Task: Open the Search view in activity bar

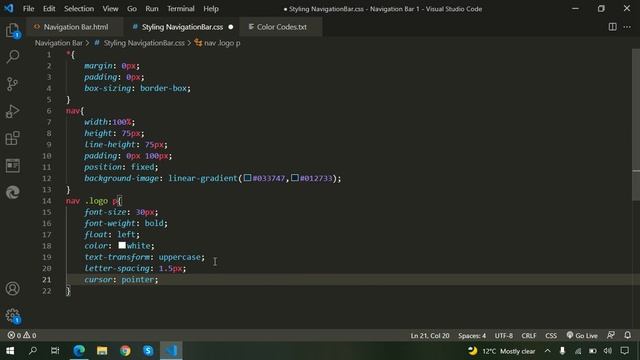Action: [13, 56]
